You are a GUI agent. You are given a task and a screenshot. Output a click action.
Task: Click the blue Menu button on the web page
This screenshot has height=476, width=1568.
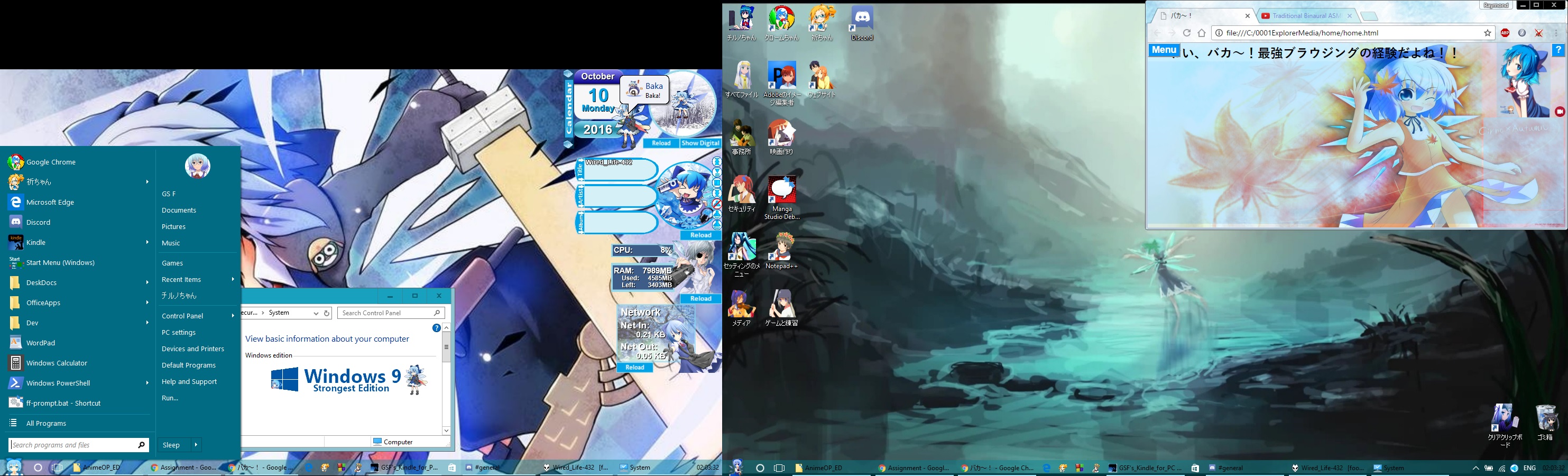point(1165,51)
